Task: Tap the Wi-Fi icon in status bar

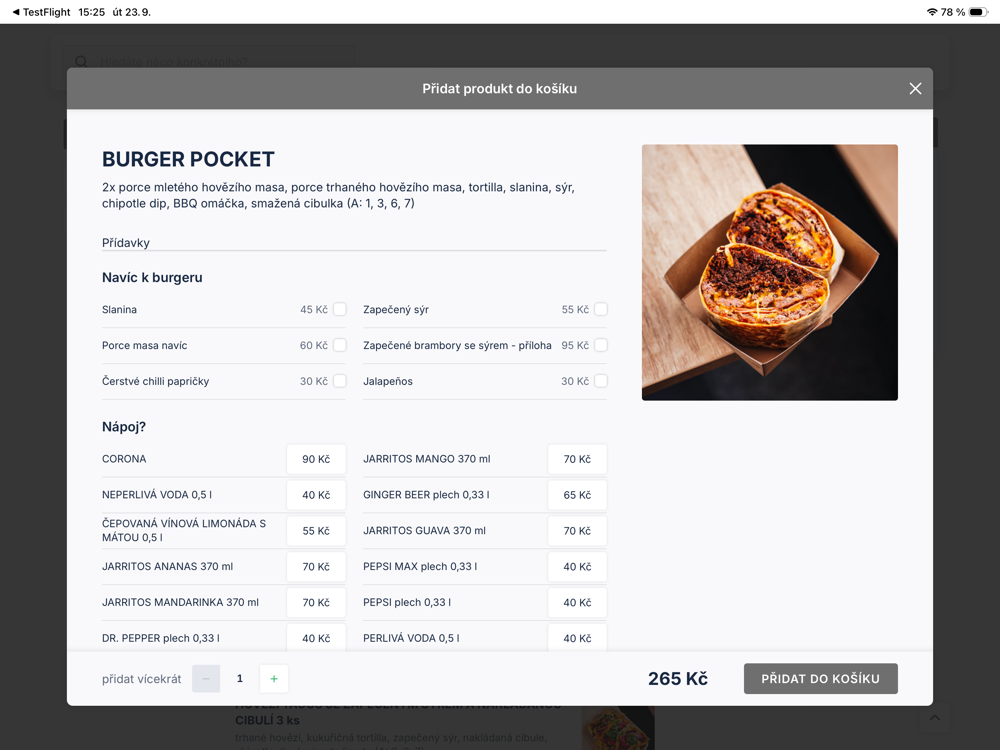Action: 932,12
